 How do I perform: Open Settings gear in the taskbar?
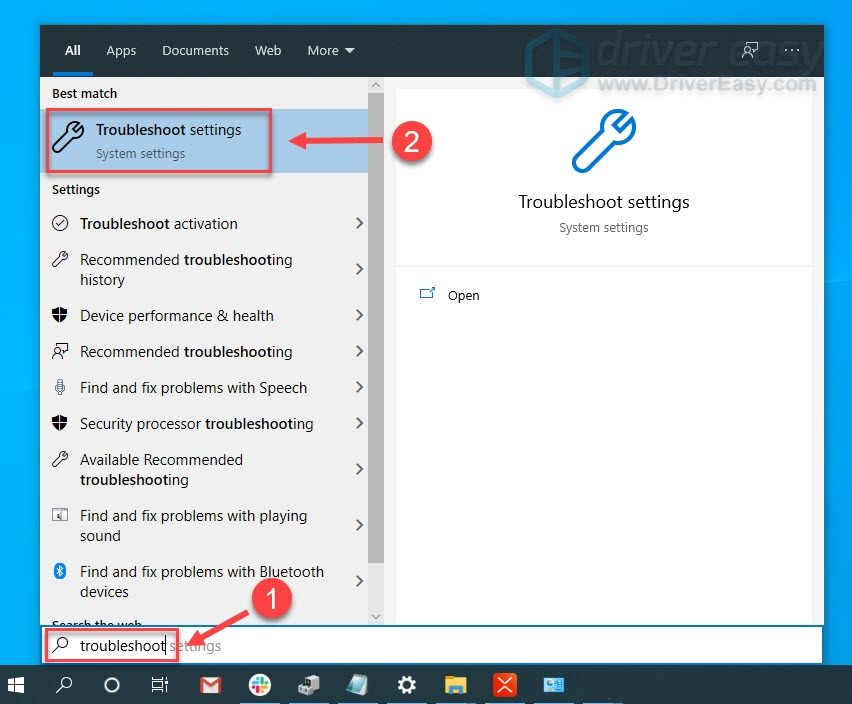pos(406,685)
